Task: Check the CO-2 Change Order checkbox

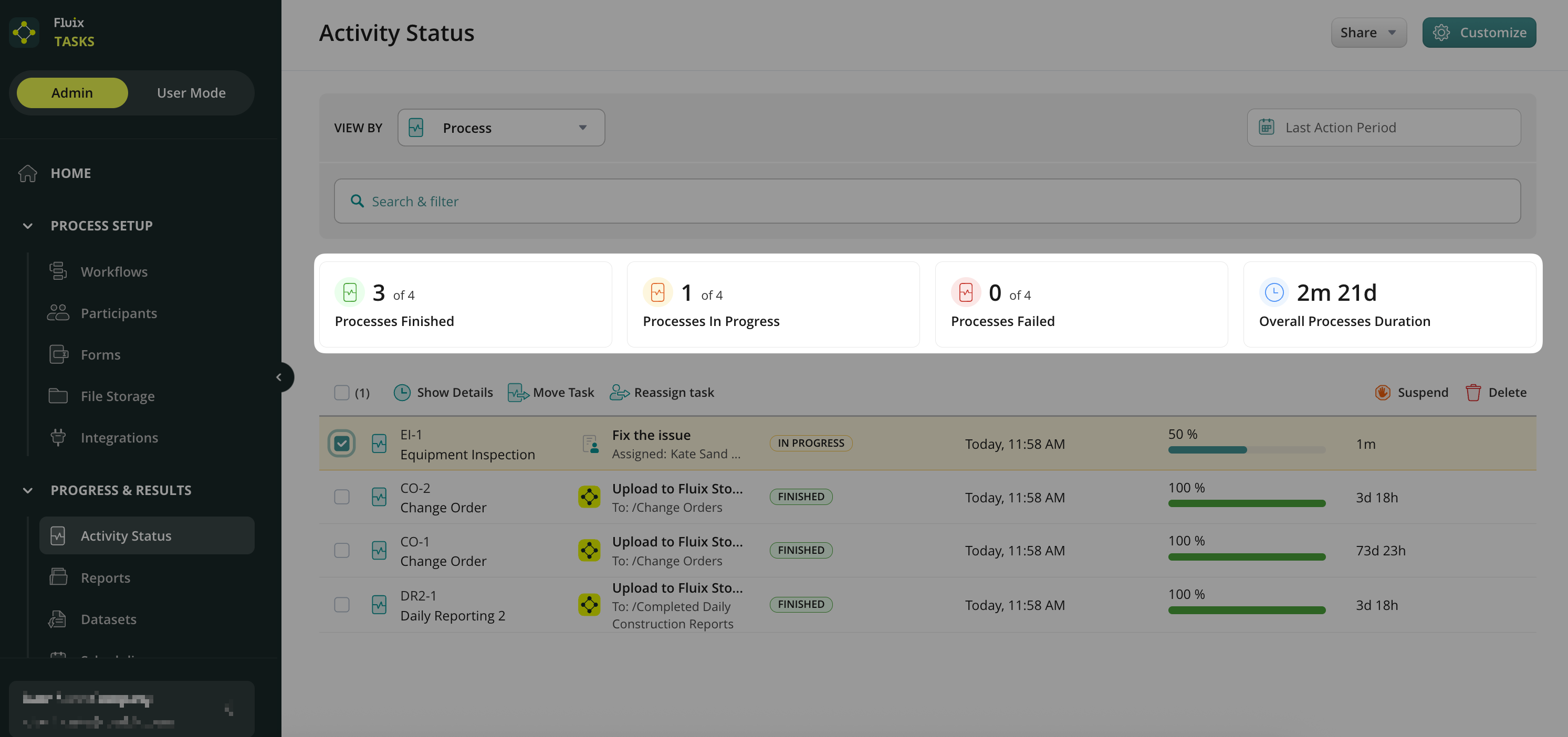Action: point(341,497)
